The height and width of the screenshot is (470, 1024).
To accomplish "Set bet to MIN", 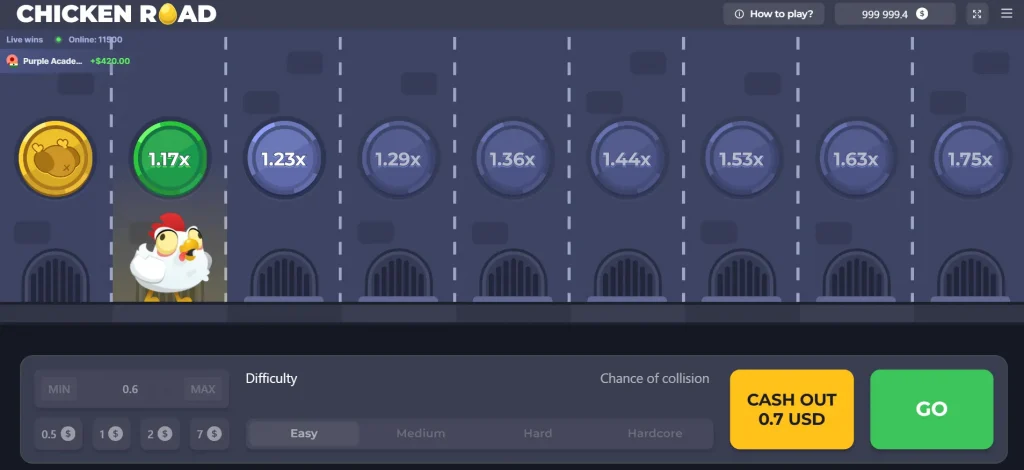I will pos(61,389).
